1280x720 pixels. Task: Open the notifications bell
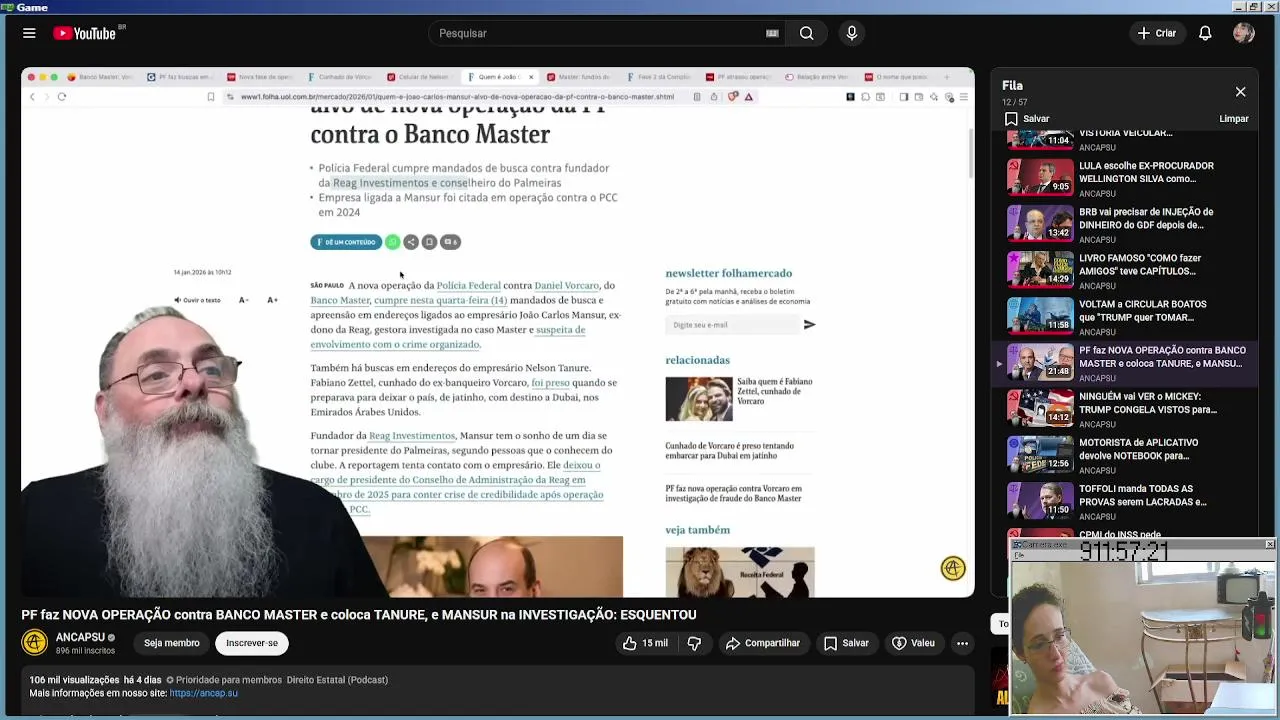coord(1205,33)
